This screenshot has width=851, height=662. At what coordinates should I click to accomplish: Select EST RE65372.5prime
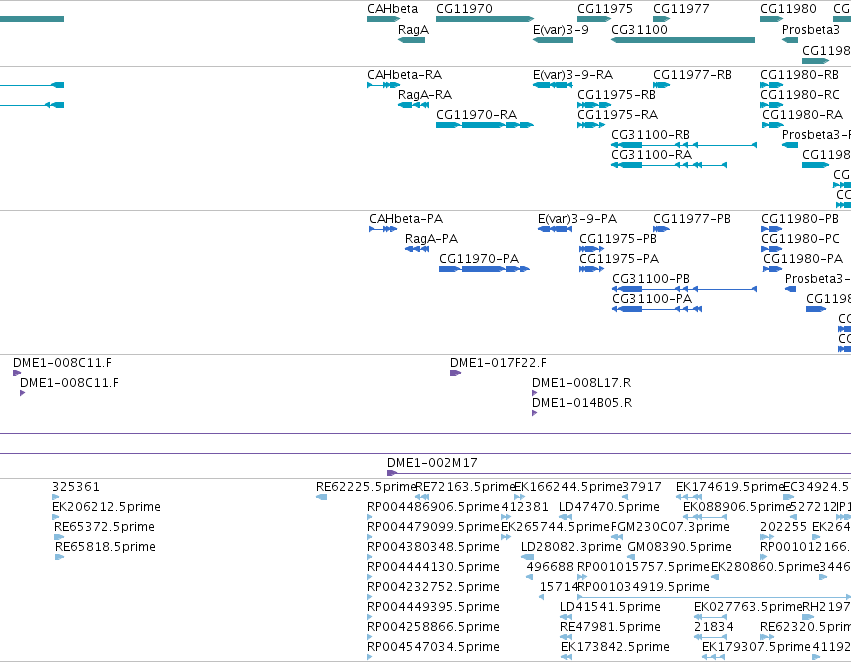59,537
